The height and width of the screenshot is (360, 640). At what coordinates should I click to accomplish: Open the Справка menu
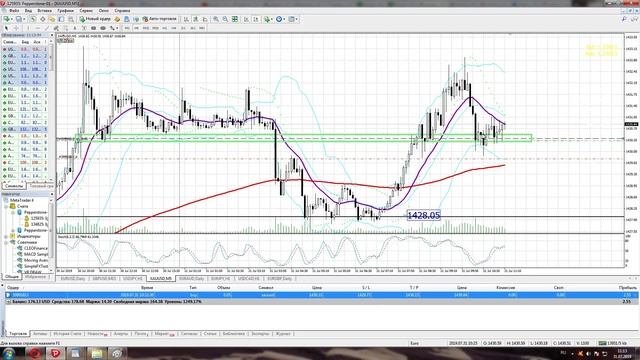tap(122, 11)
